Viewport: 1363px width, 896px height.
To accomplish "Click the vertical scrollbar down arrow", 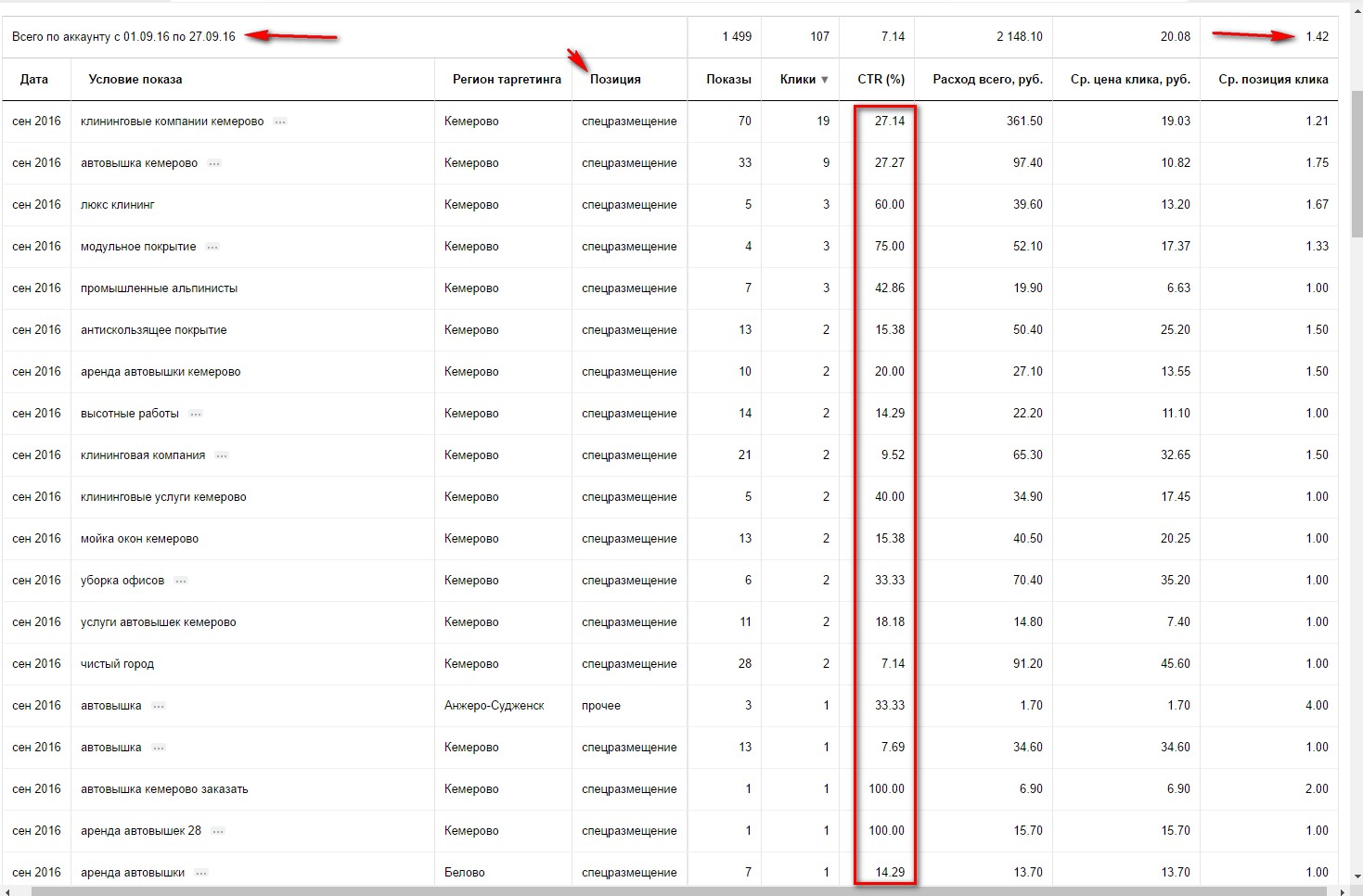I will tap(1357, 877).
